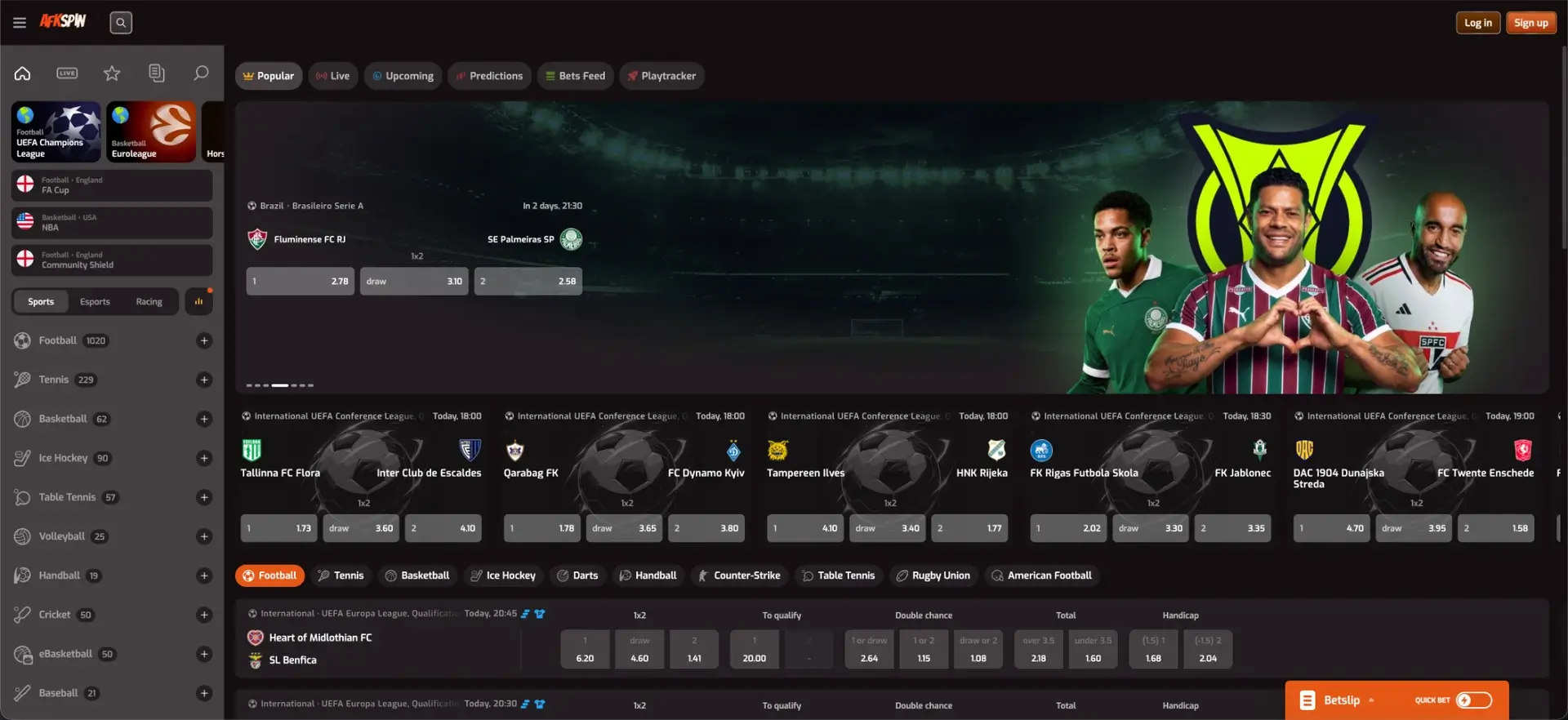Expand Ice Hockey category plus button

click(x=204, y=458)
